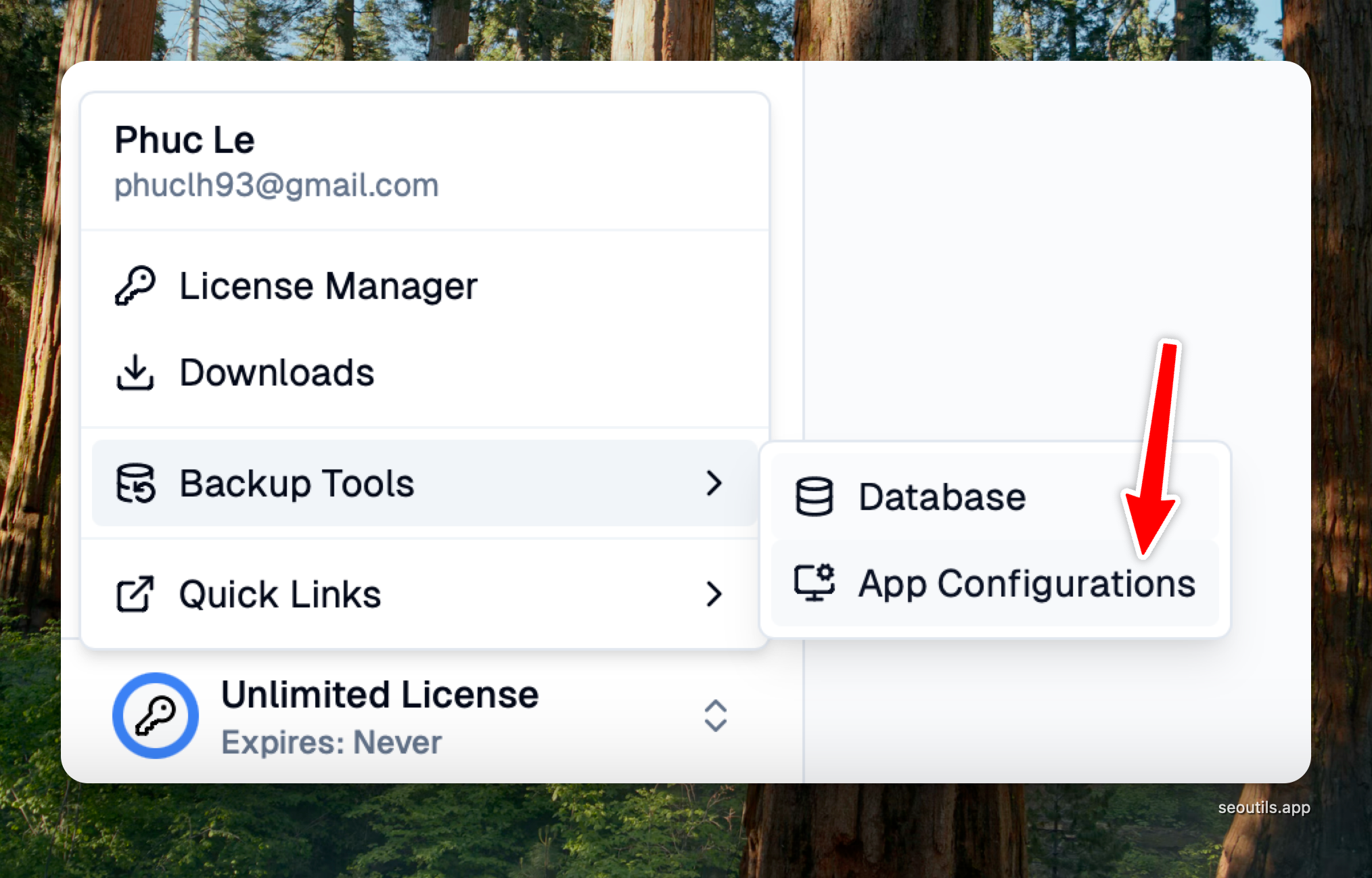Click the App Configurations monitor-gear icon
1372x878 pixels.
(814, 582)
